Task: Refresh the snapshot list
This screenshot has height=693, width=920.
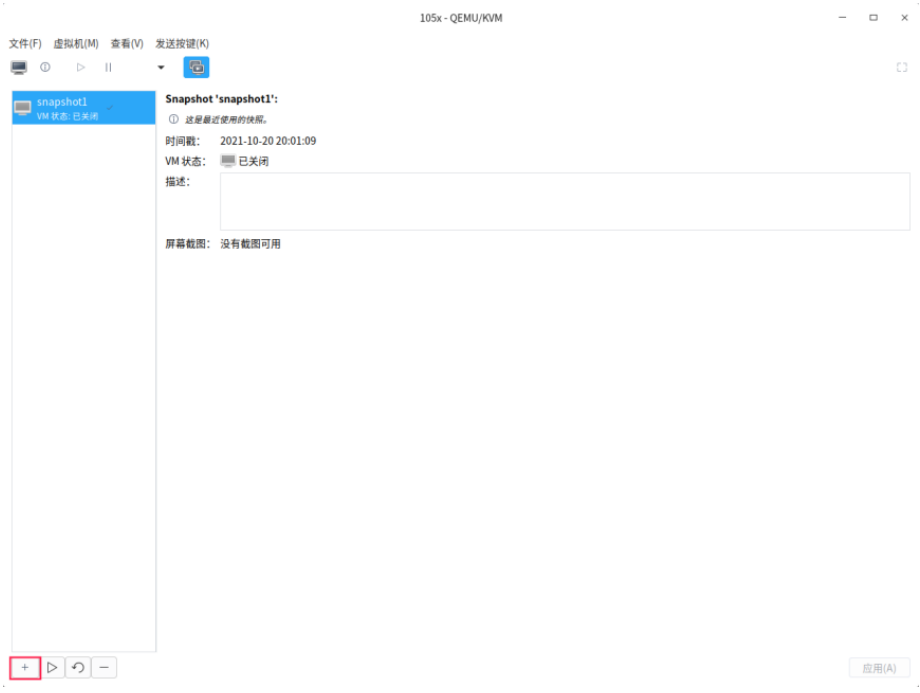Action: click(78, 668)
